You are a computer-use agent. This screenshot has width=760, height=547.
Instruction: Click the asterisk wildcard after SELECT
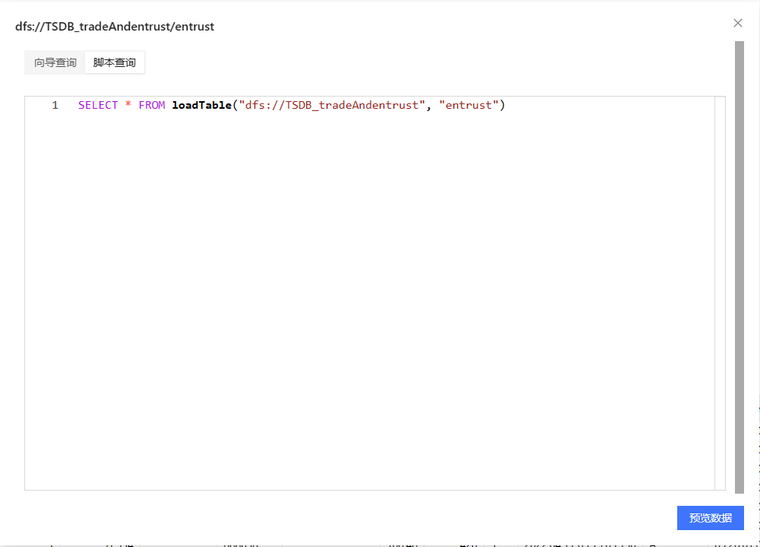click(x=128, y=105)
